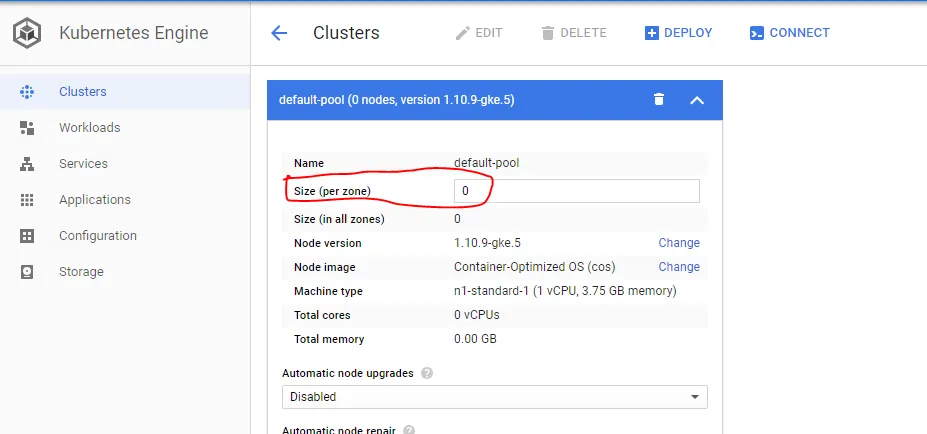927x434 pixels.
Task: Change the Node image
Action: click(x=679, y=267)
